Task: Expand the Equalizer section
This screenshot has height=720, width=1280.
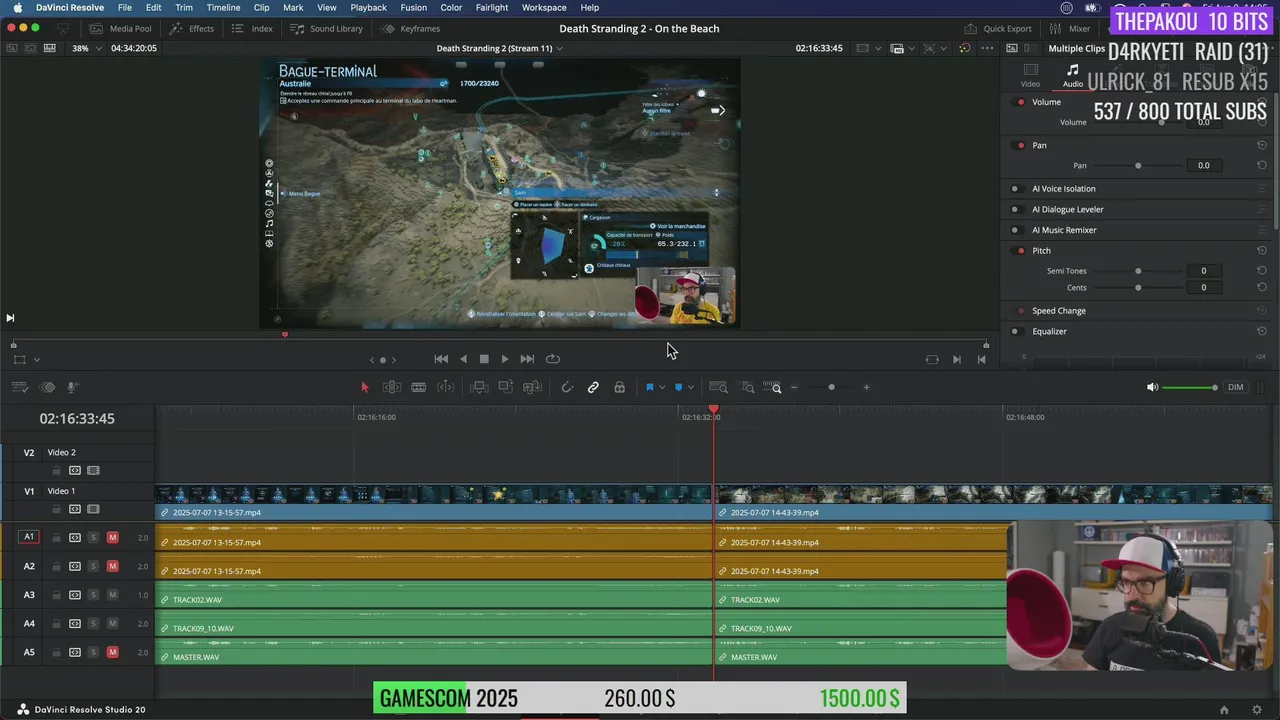Action: 1049,331
